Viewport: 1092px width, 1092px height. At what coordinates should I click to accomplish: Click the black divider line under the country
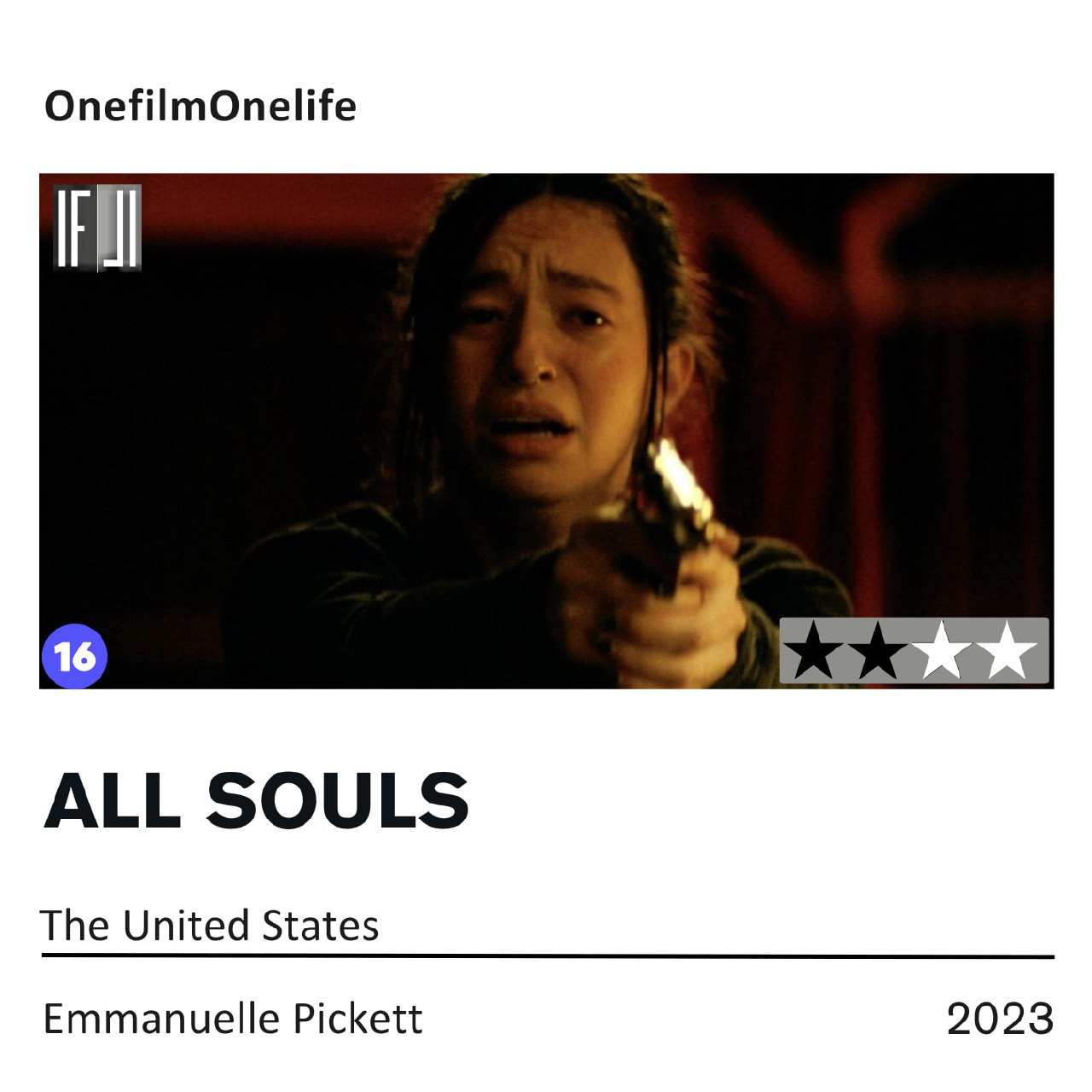[x=548, y=956]
